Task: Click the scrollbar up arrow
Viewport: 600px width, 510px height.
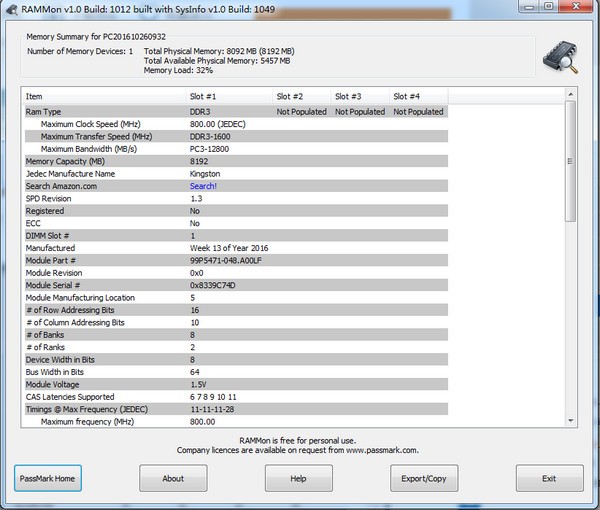Action: click(x=571, y=96)
